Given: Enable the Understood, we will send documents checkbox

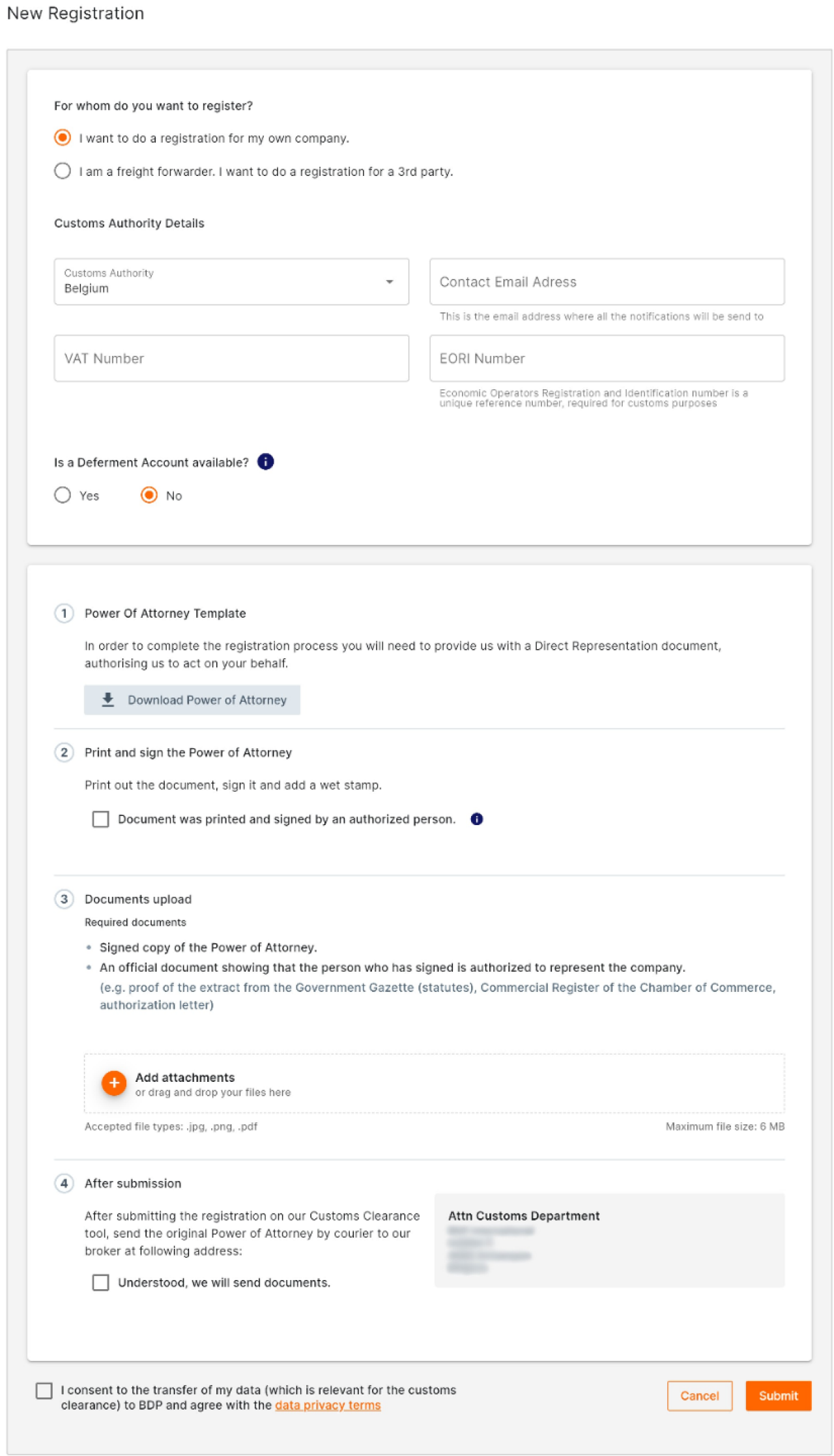Looking at the screenshot, I should point(100,1282).
